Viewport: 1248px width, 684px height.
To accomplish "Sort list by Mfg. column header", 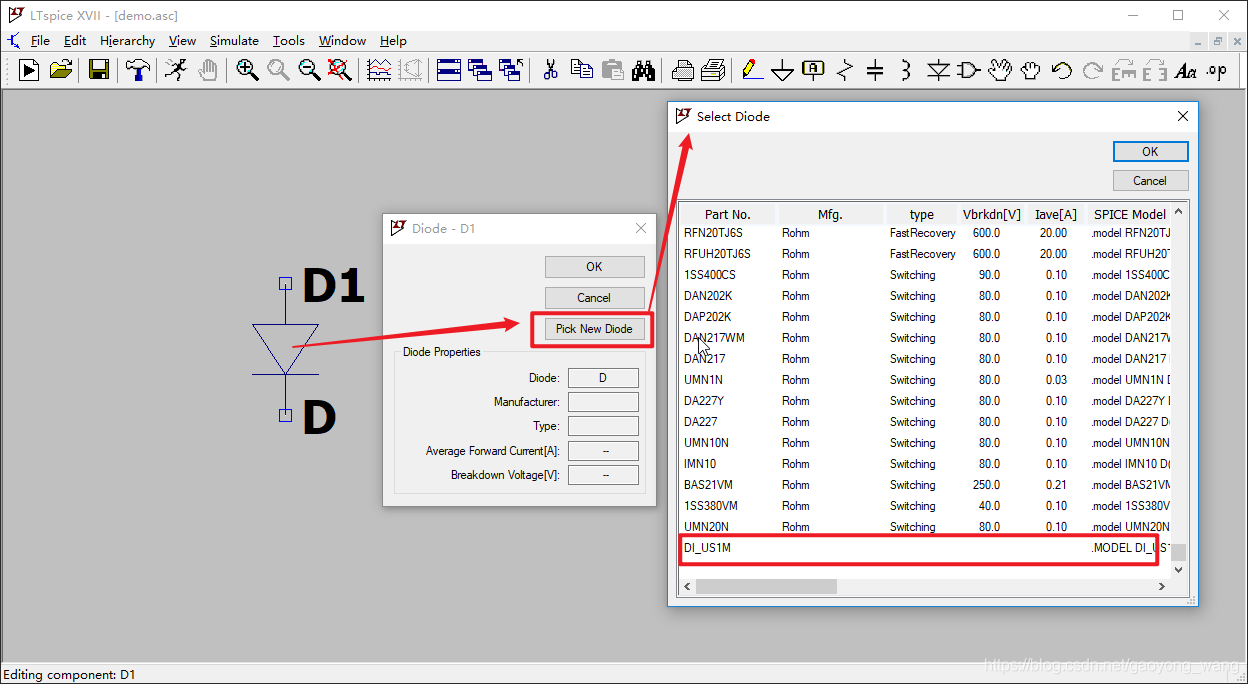I will click(831, 214).
